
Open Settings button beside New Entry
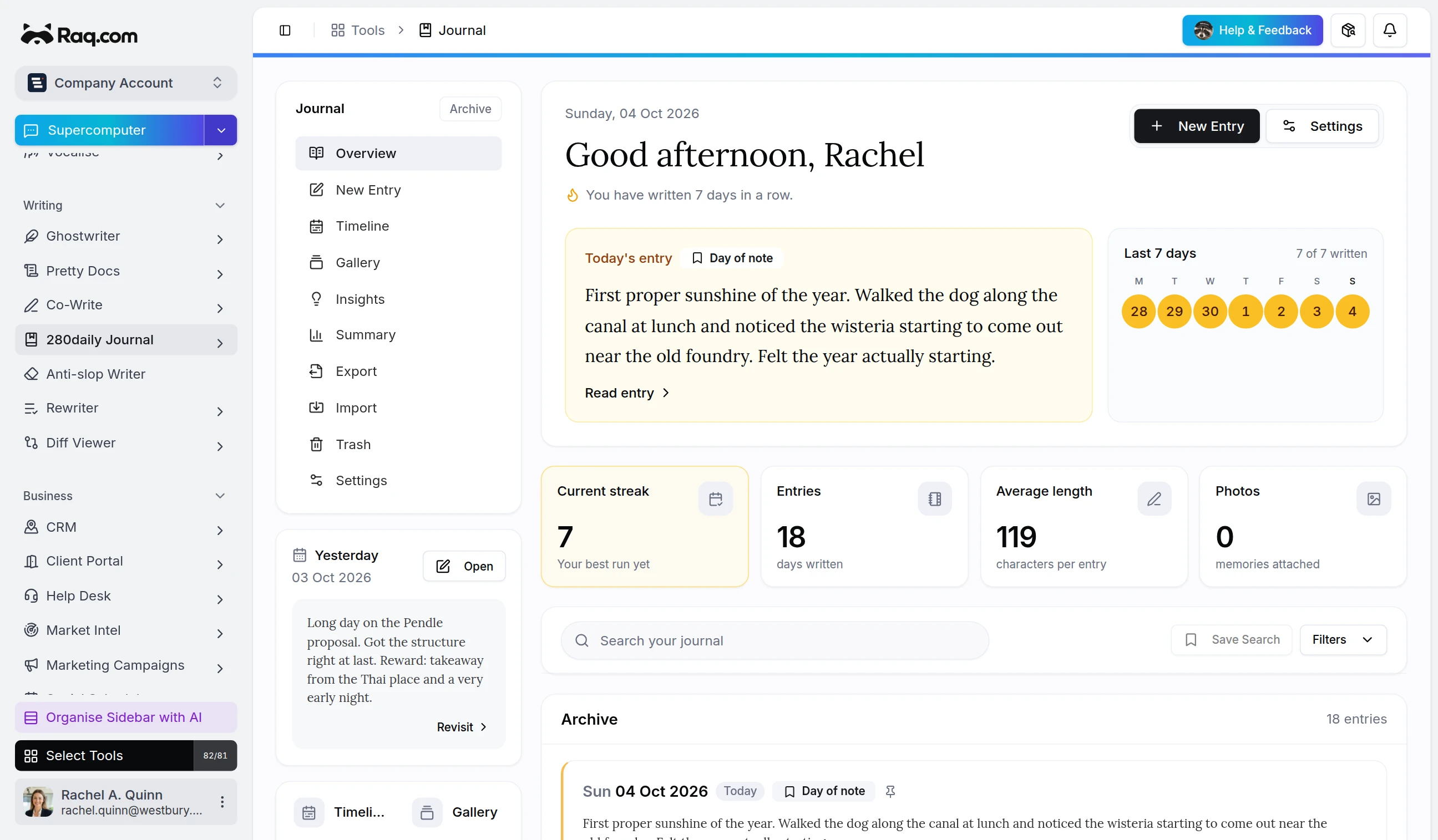[1321, 126]
